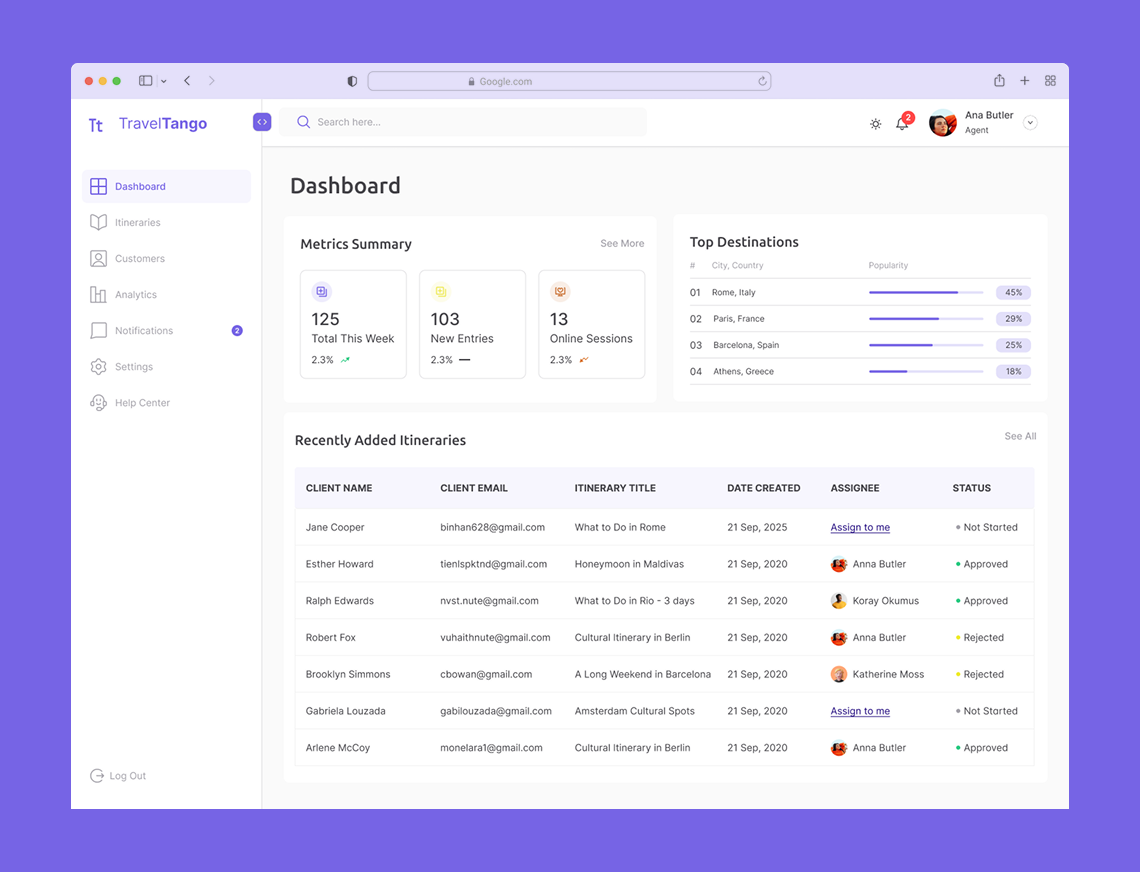Viewport: 1140px width, 872px height.
Task: Click the Rome popularity progress bar
Action: [x=926, y=292]
